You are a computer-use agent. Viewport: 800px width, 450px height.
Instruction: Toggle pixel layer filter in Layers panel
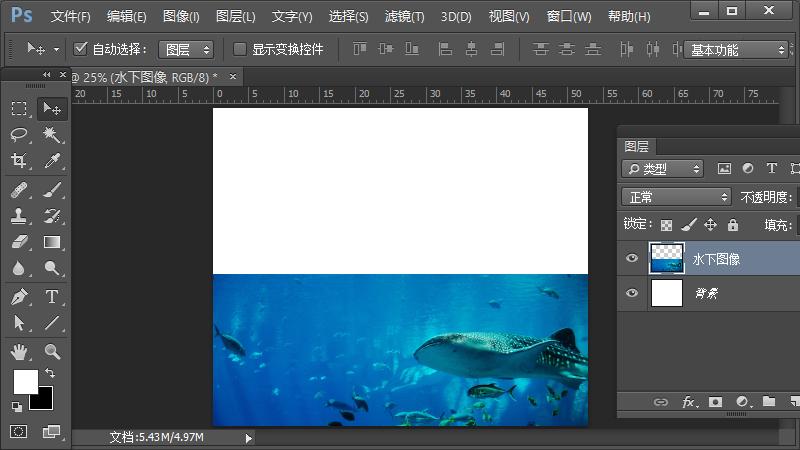point(724,168)
